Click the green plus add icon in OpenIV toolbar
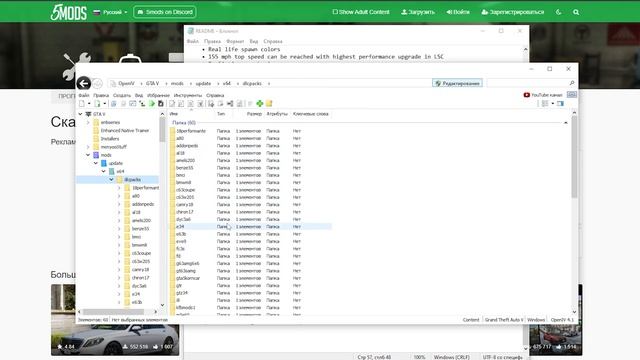 [260, 104]
